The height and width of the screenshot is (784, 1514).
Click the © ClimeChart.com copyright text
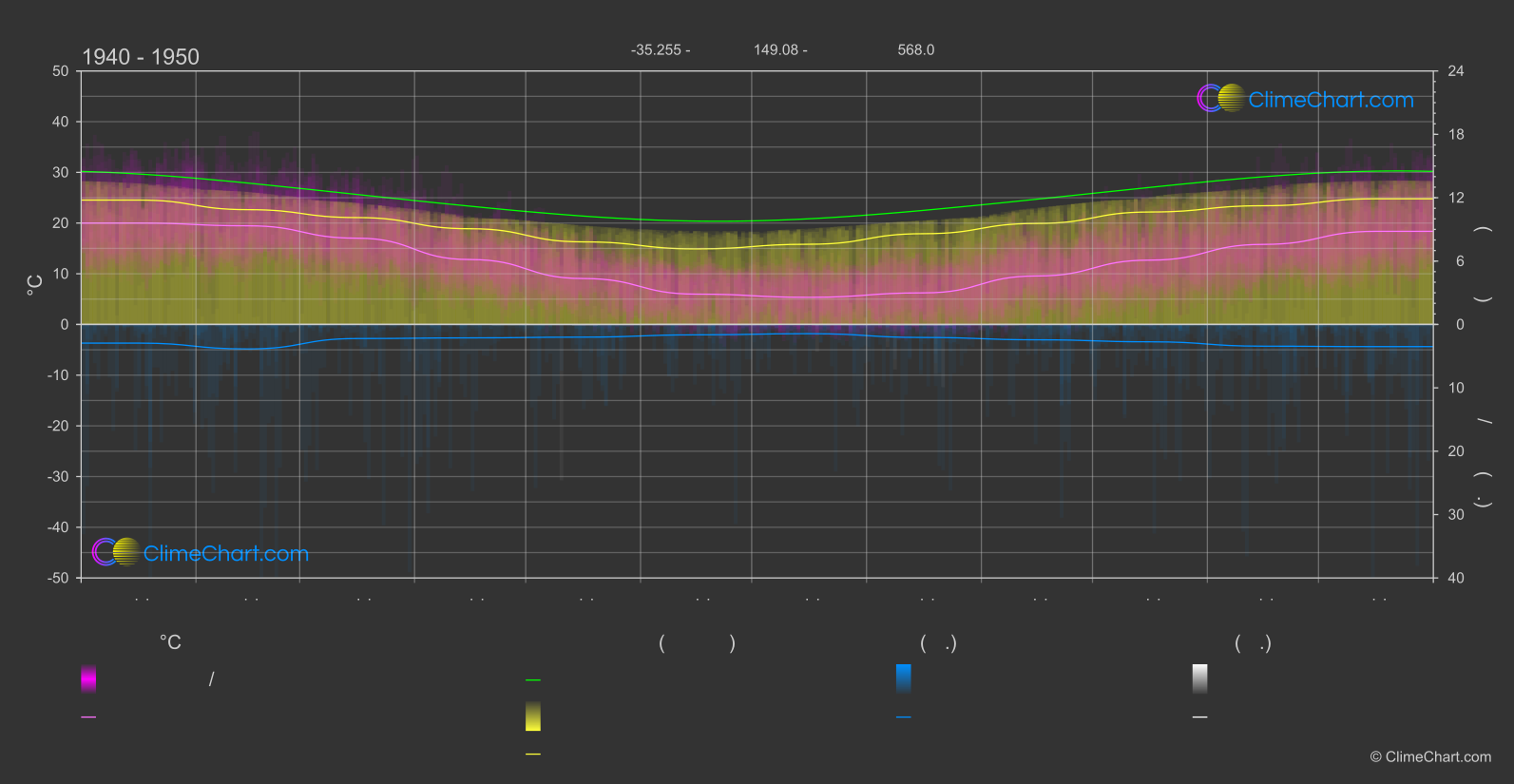(x=1430, y=756)
